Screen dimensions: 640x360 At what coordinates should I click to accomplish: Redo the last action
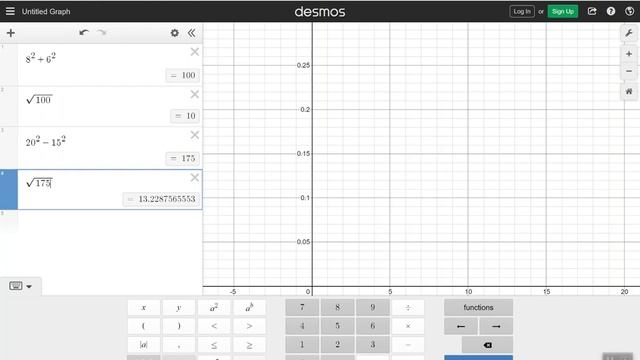pyautogui.click(x=102, y=33)
